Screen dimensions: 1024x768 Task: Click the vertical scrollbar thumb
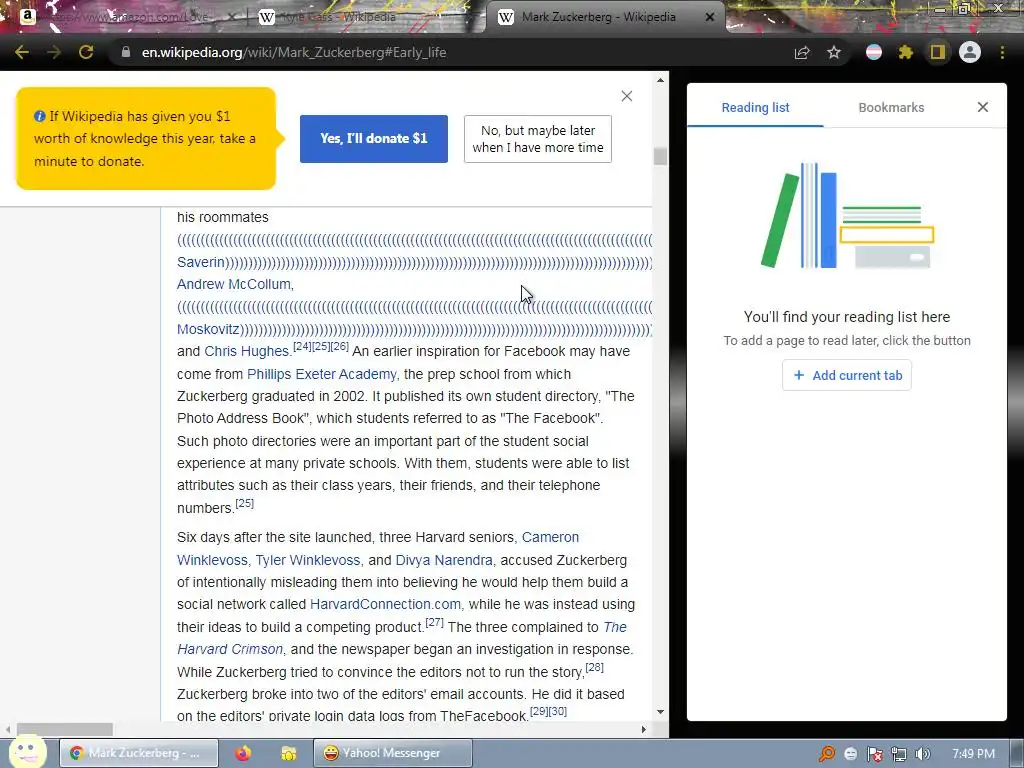(x=660, y=156)
